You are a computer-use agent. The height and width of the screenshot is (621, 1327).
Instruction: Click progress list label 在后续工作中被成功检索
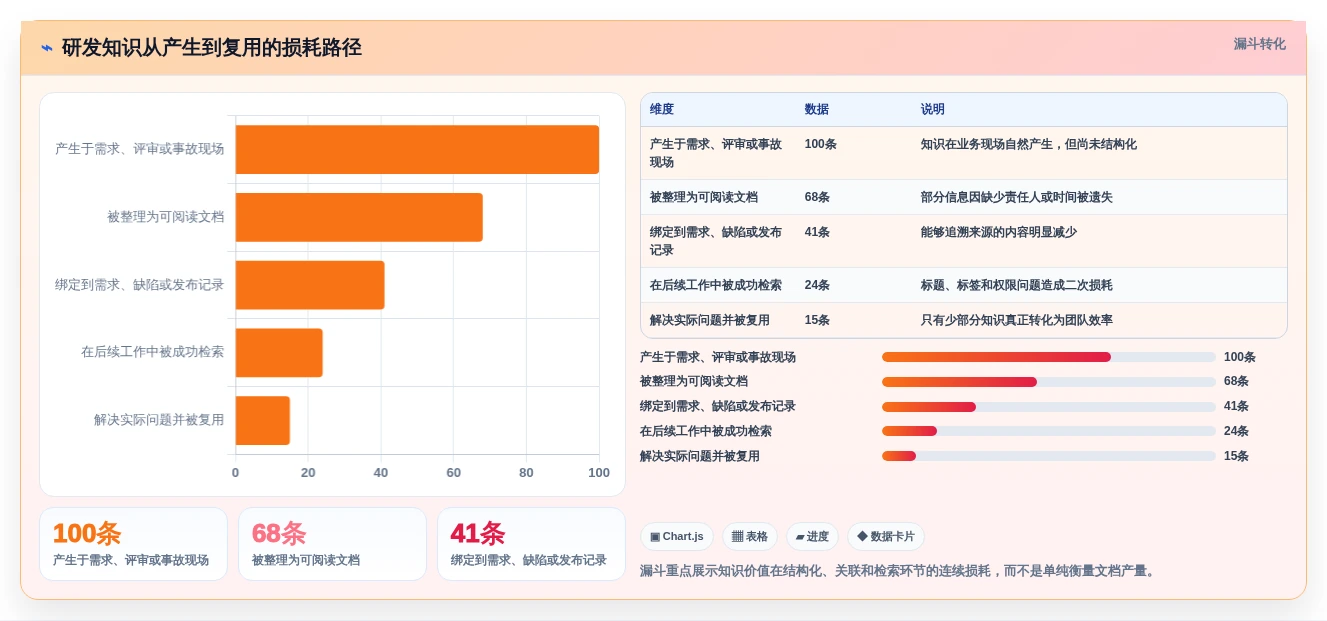706,431
